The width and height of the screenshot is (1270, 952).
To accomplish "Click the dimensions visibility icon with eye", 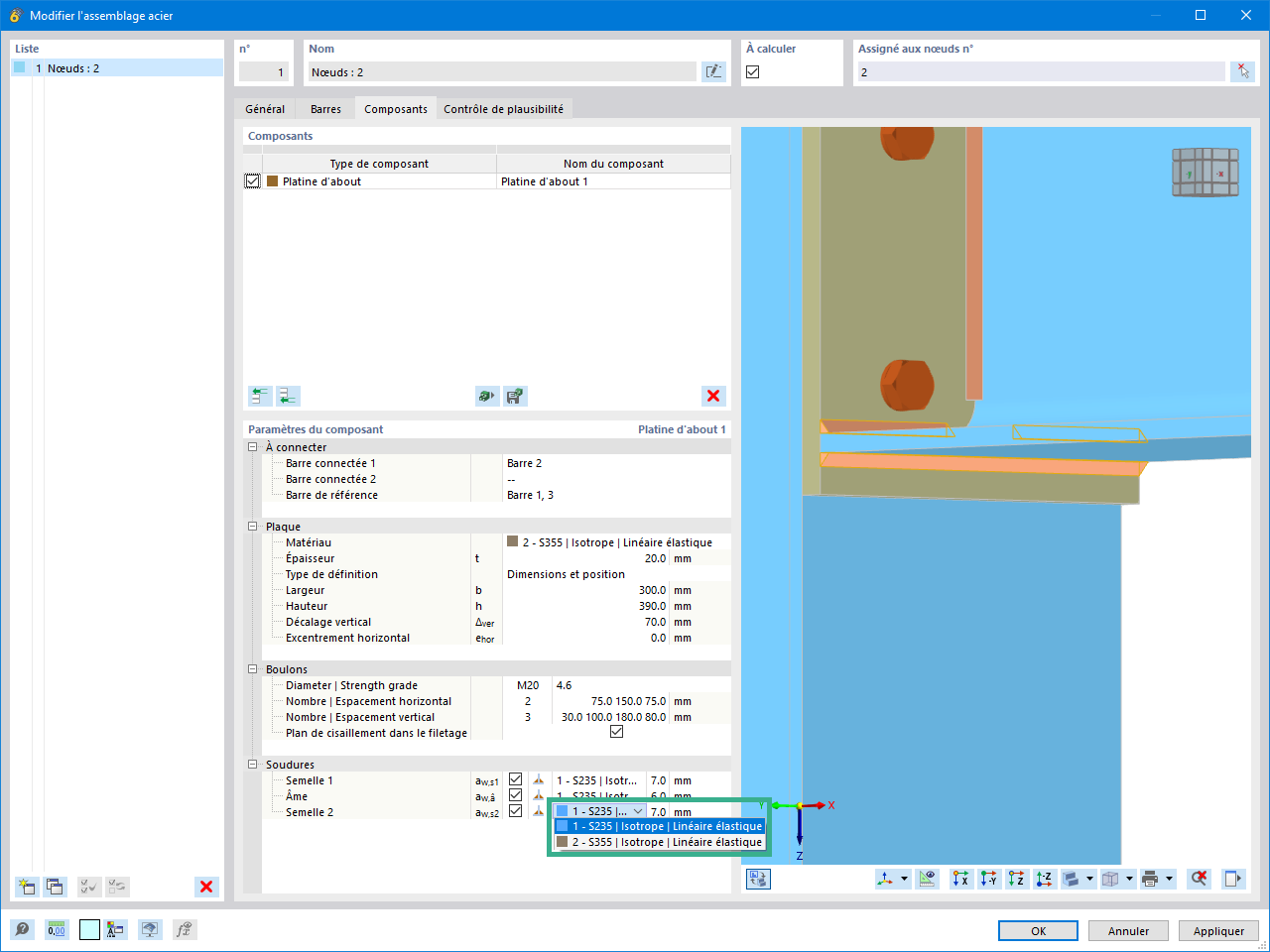I will pyautogui.click(x=928, y=879).
